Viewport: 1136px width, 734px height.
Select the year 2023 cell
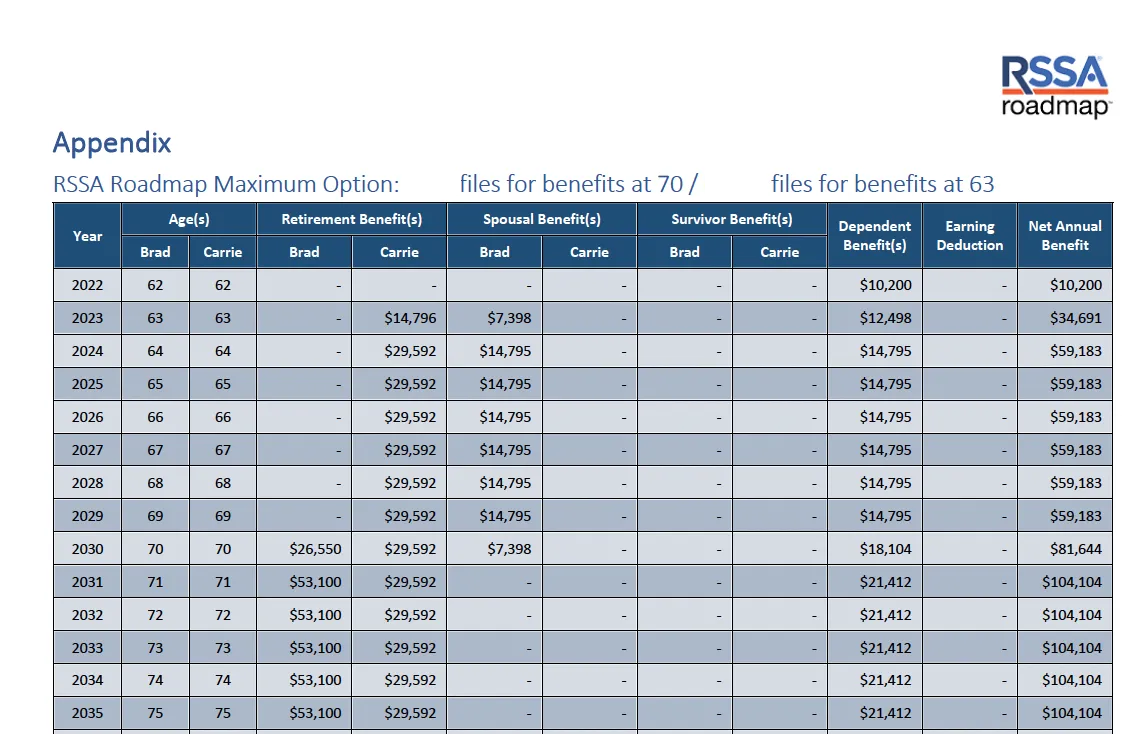87,318
